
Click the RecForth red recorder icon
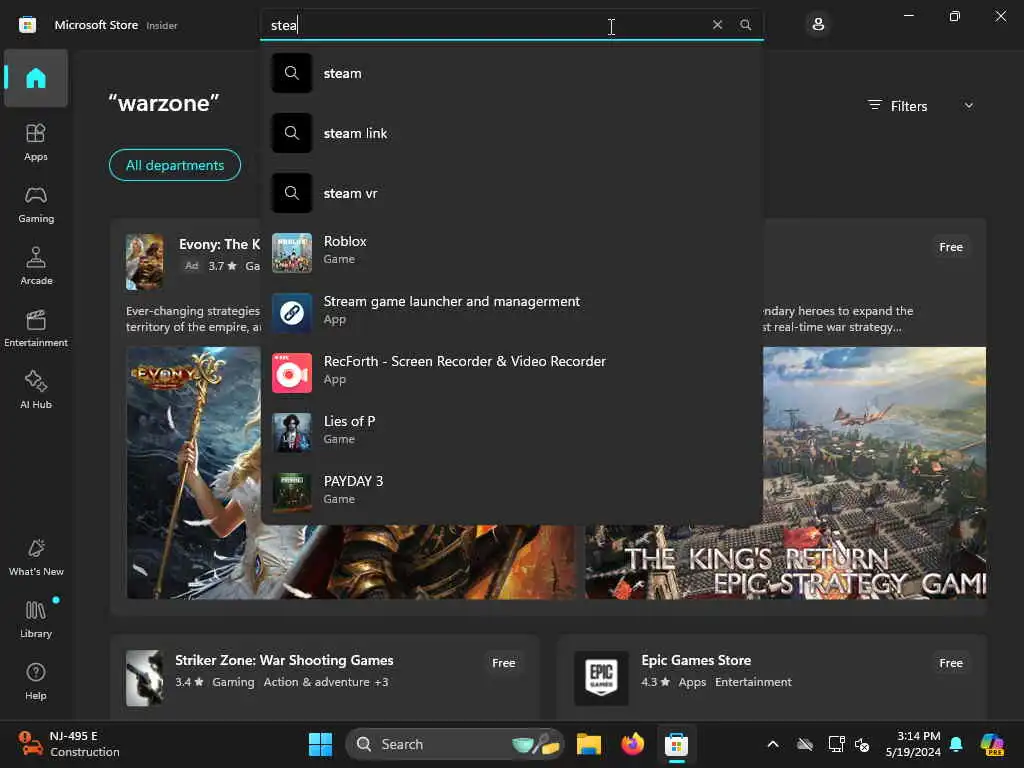[x=292, y=373]
